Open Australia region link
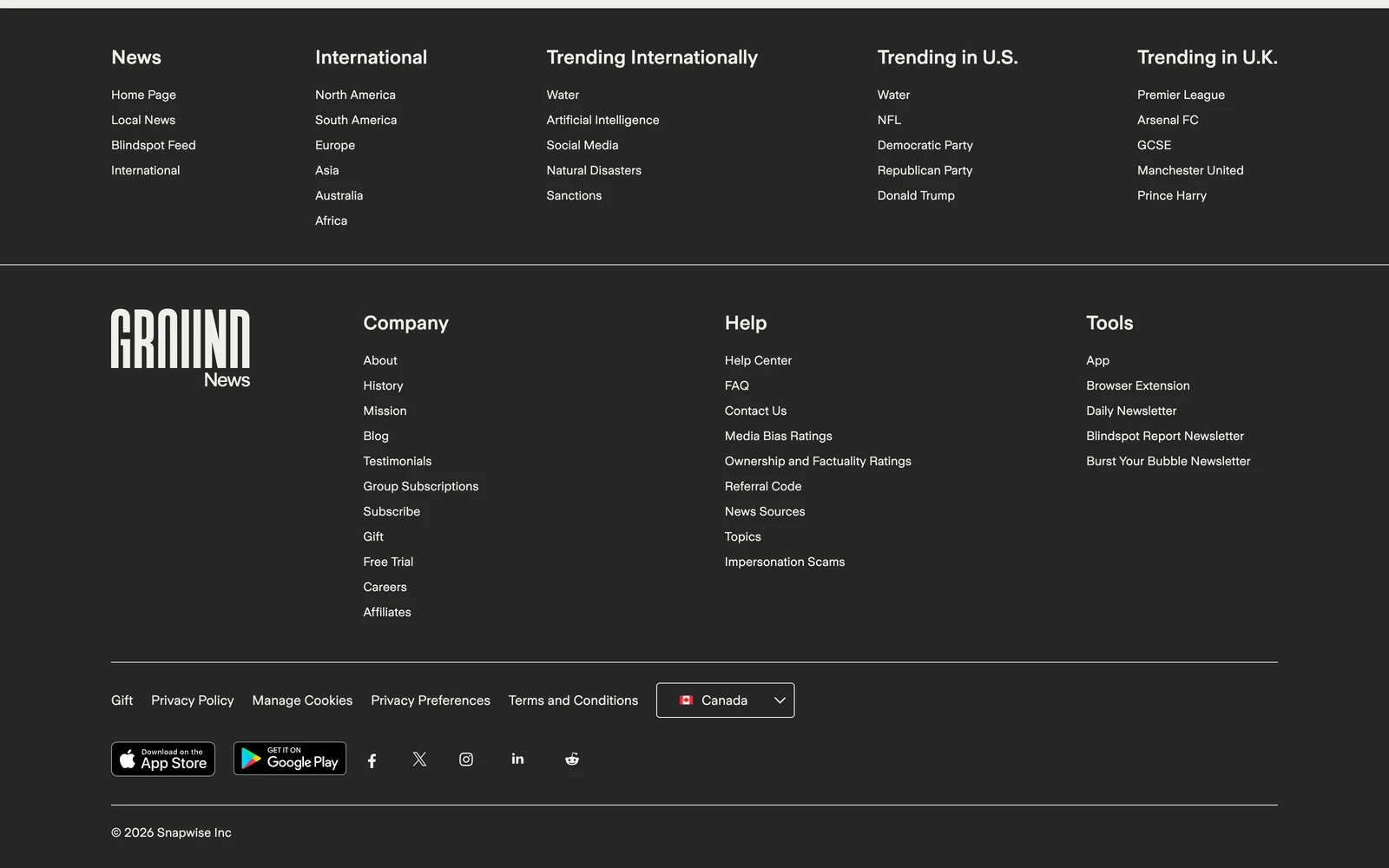This screenshot has height=868, width=1389. (x=339, y=195)
